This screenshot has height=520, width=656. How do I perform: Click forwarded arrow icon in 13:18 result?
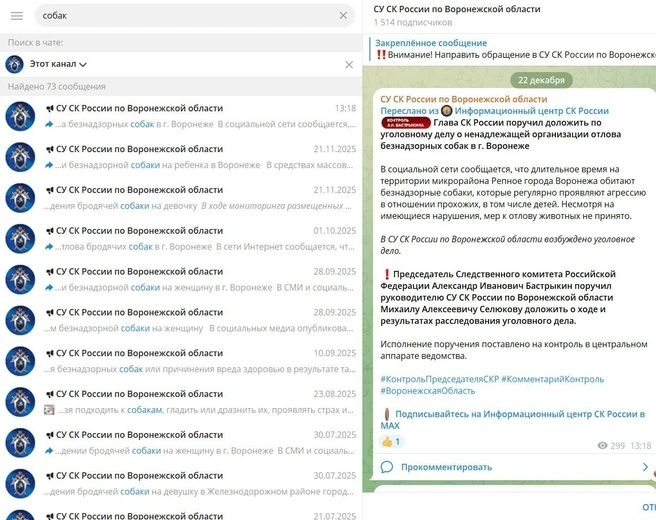point(49,124)
